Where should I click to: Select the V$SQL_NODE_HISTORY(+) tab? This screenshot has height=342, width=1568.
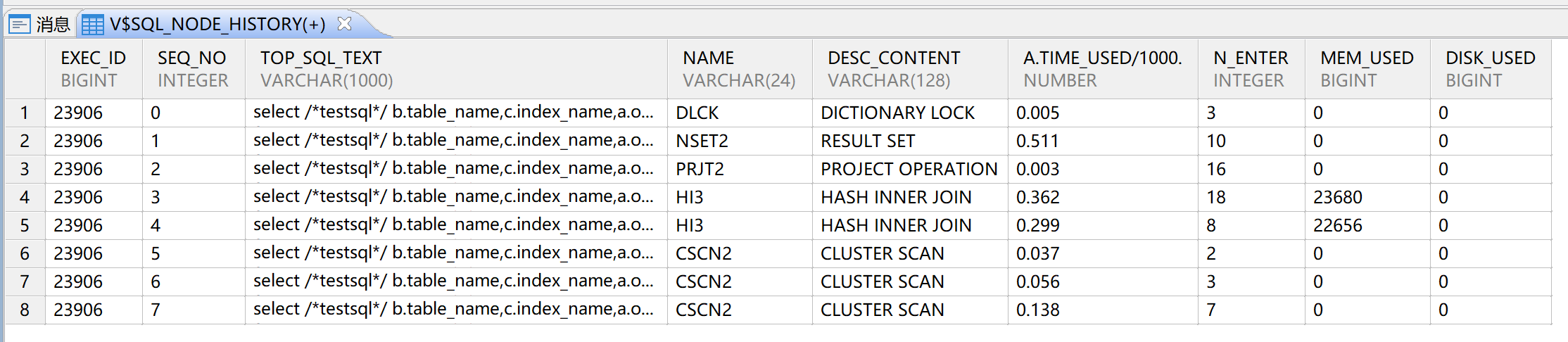point(217,25)
